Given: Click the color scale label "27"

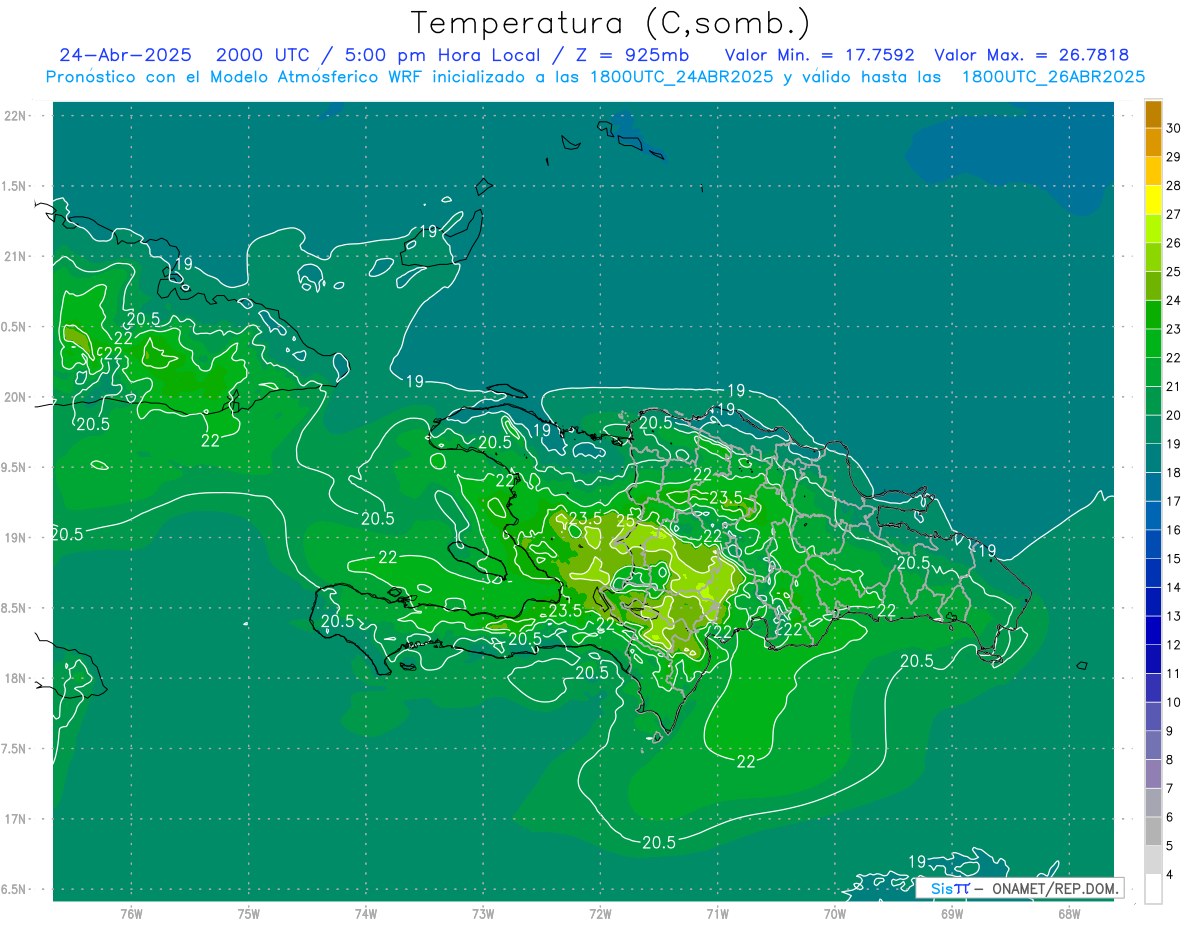Looking at the screenshot, I should tap(1174, 214).
